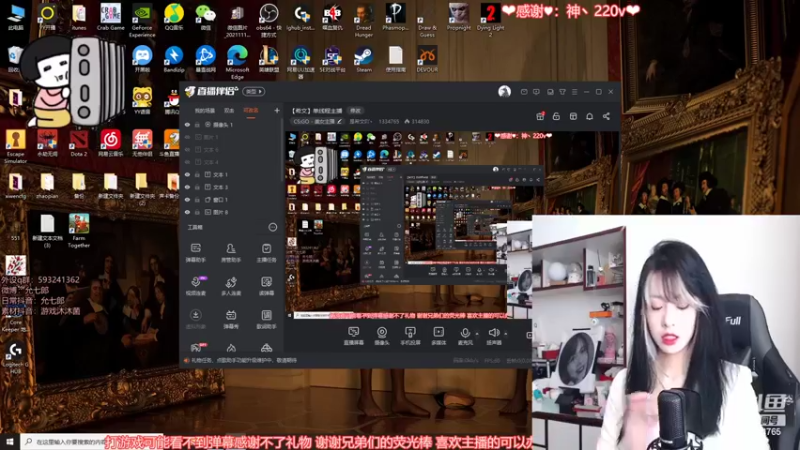800x450 pixels.
Task: Toggle visibility of 文本 3 source
Action: click(x=187, y=187)
